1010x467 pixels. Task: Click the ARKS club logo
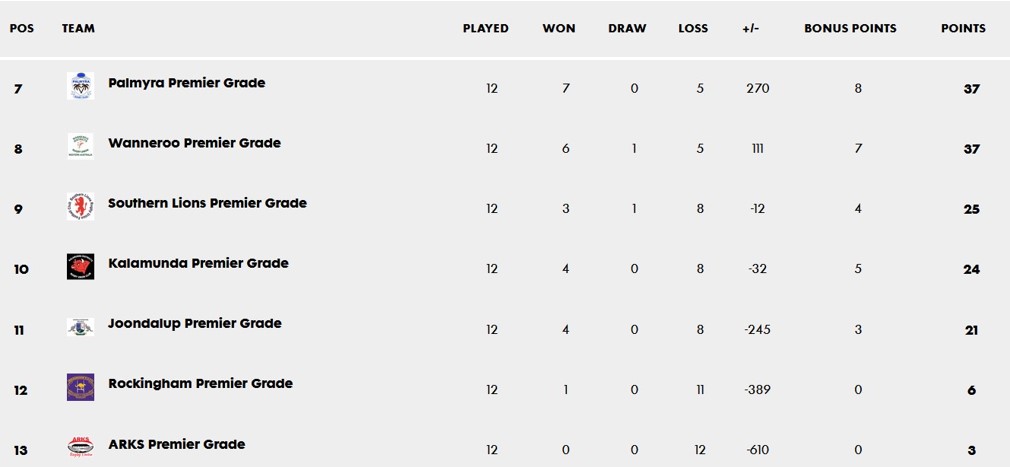(81, 447)
